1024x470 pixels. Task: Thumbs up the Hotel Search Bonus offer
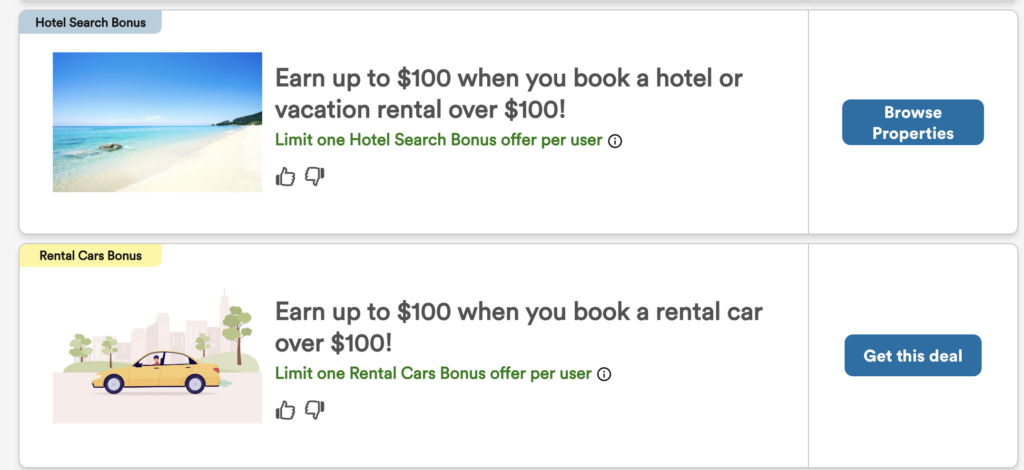click(286, 177)
